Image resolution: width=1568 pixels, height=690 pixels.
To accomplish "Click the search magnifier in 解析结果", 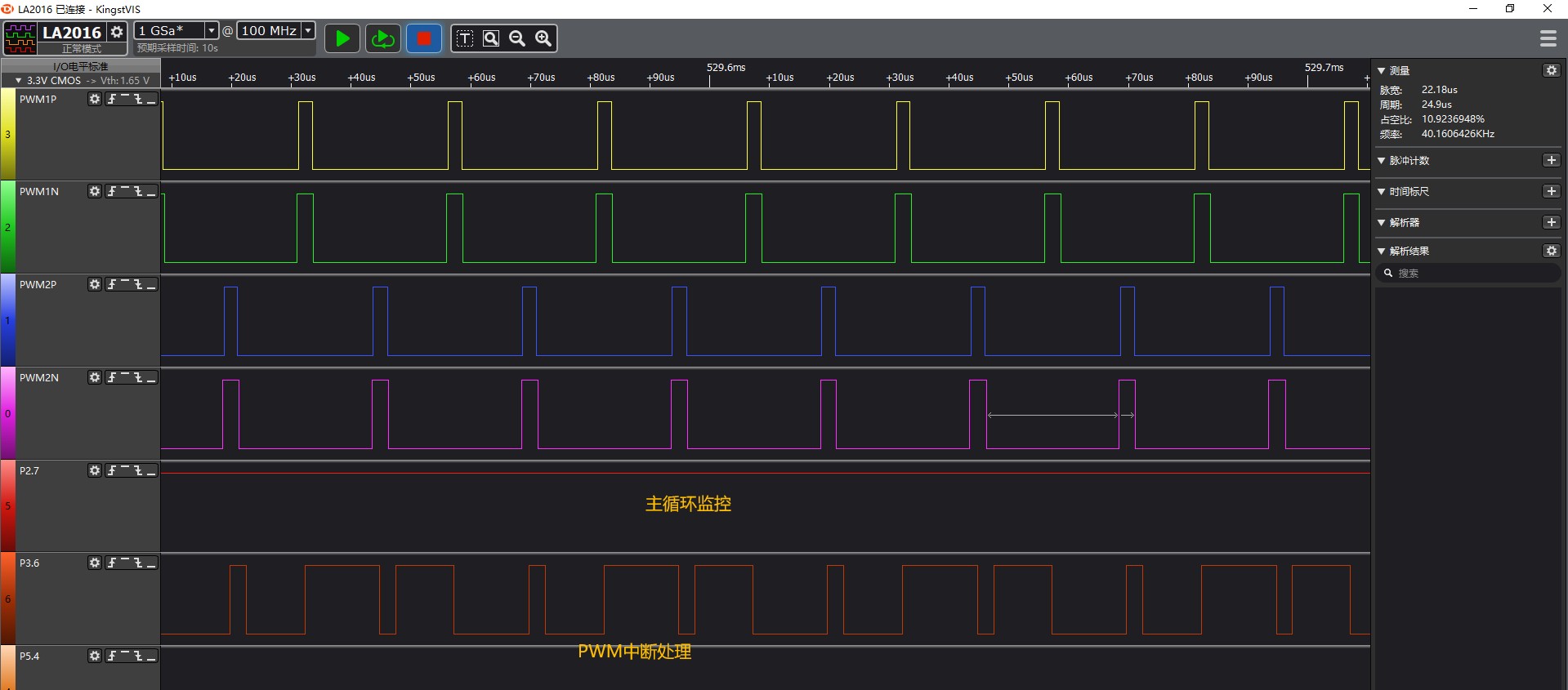I will pos(1388,273).
